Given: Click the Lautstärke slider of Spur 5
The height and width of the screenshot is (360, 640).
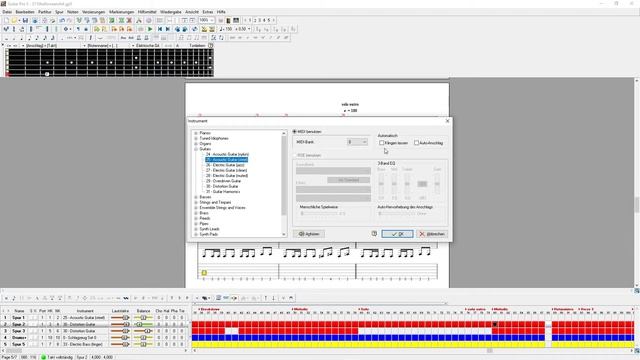Looking at the screenshot, I should (x=120, y=344).
